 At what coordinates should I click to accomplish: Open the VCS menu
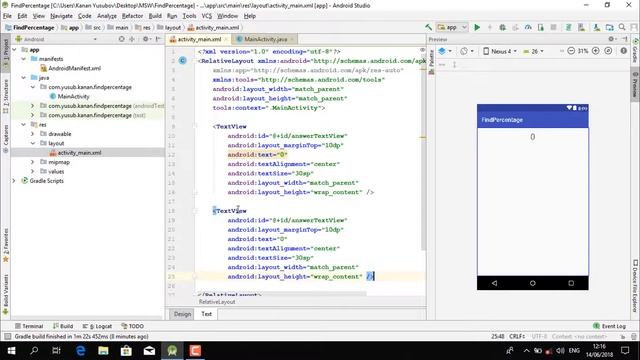[207, 16]
